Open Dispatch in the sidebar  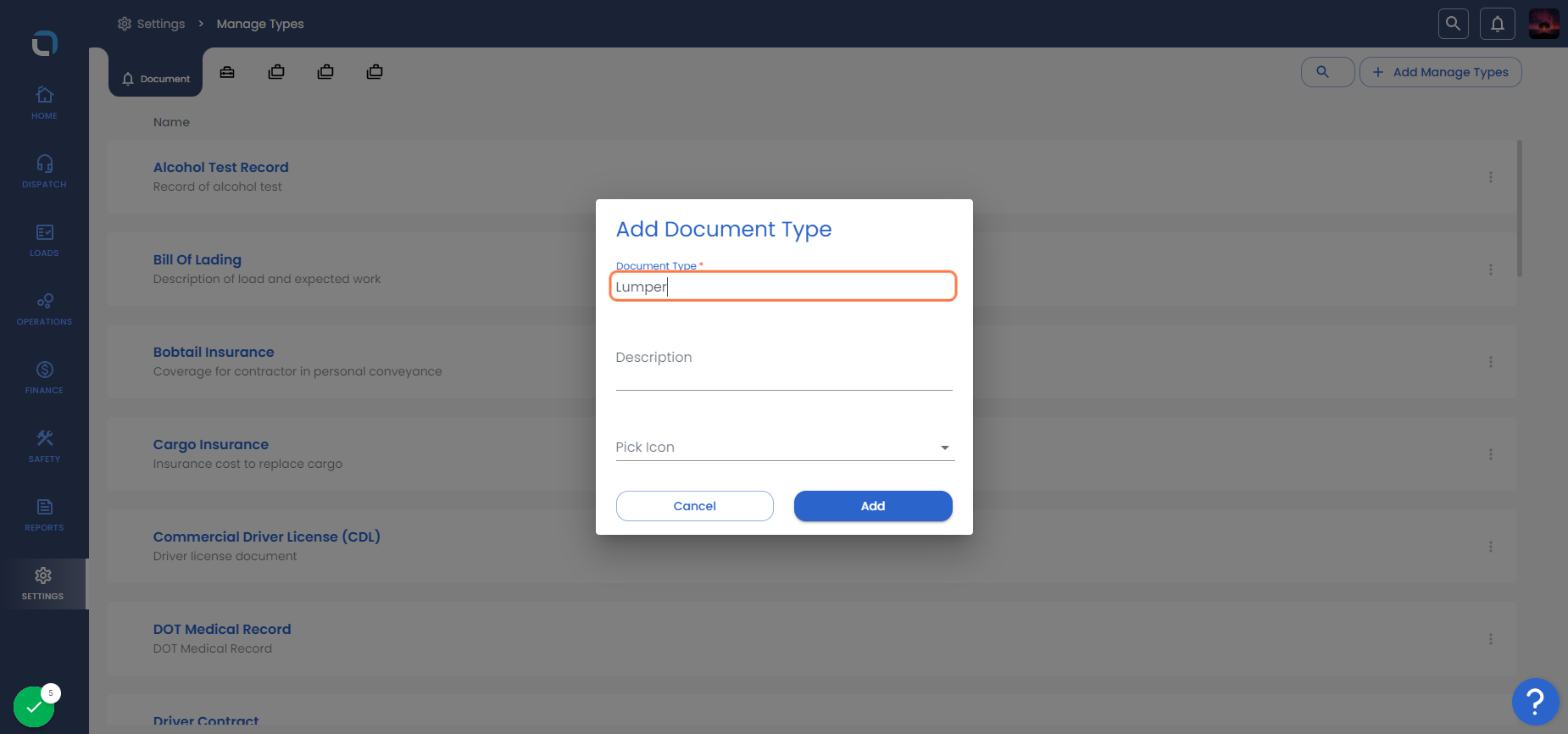[x=44, y=171]
